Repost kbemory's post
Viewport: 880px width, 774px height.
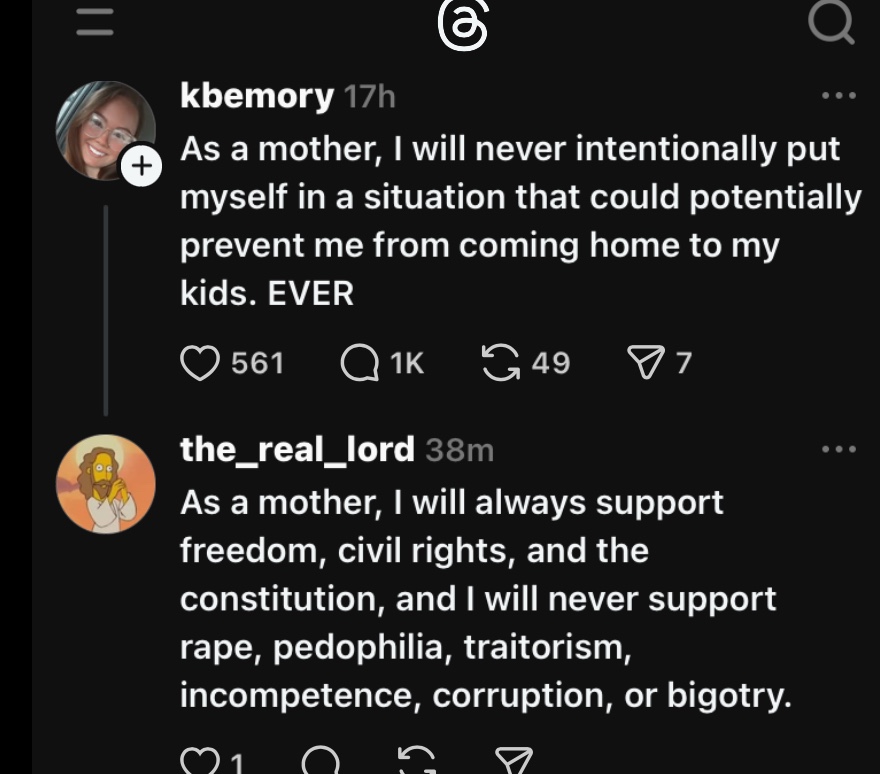point(500,363)
